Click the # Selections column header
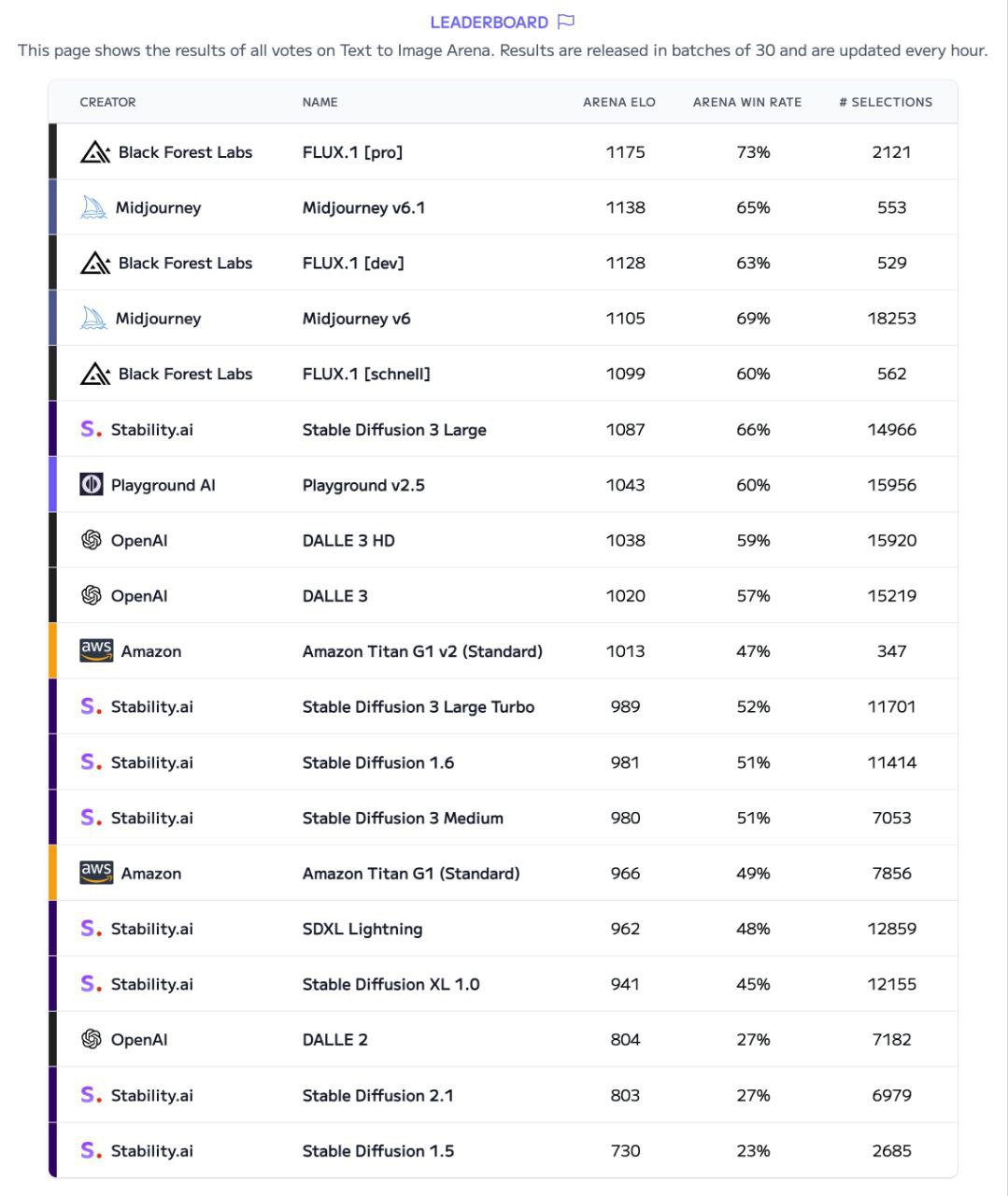Screen dimensions: 1008x1196 [x=885, y=102]
